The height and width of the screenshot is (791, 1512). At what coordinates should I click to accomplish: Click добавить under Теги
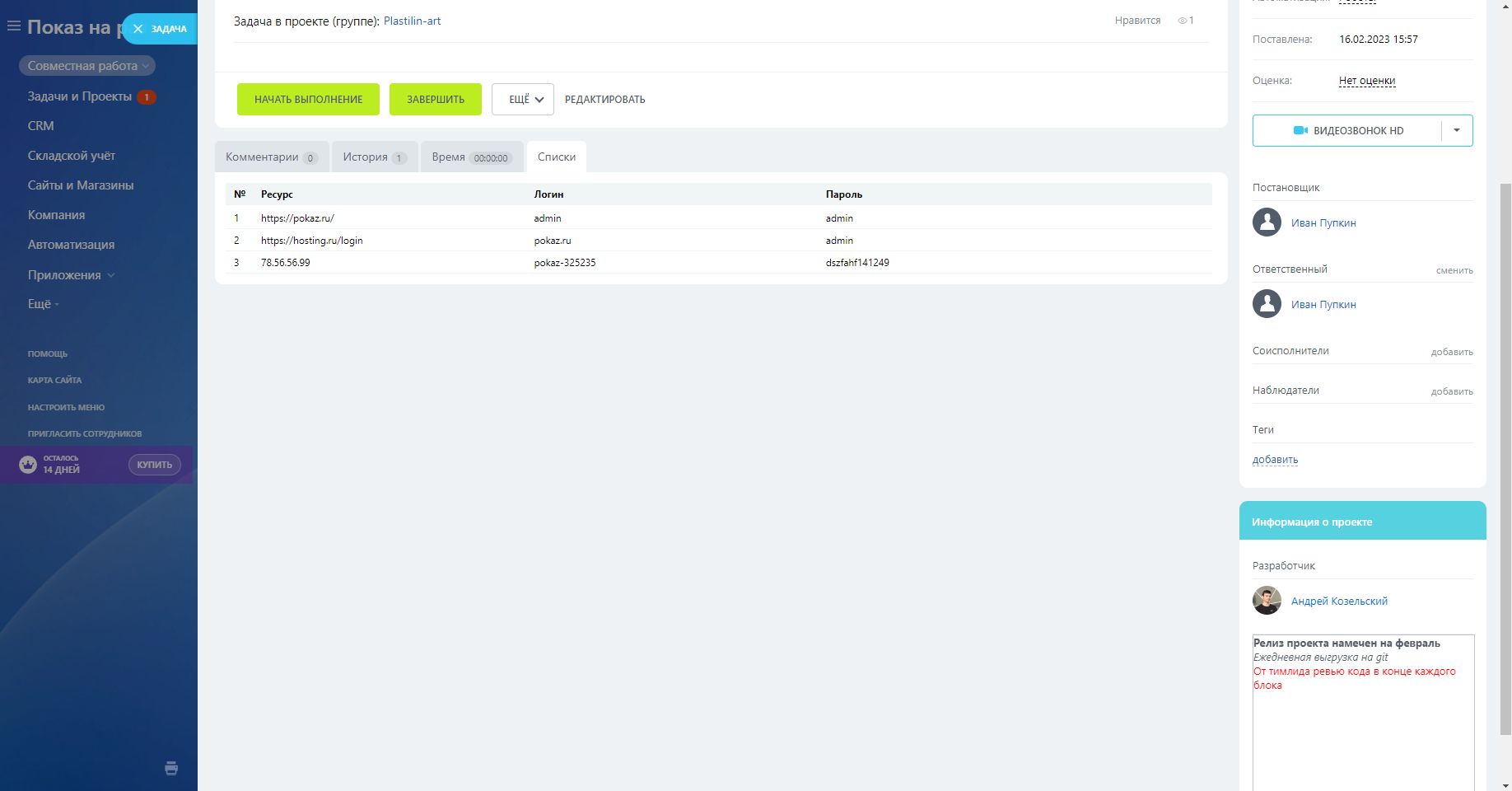(x=1275, y=460)
